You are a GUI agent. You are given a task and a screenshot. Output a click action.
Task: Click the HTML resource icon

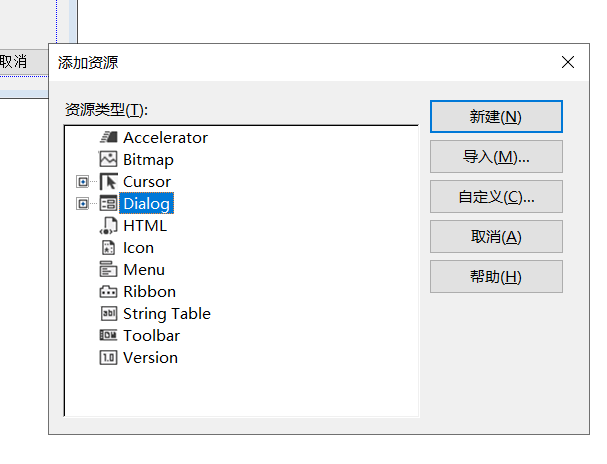[x=109, y=226]
